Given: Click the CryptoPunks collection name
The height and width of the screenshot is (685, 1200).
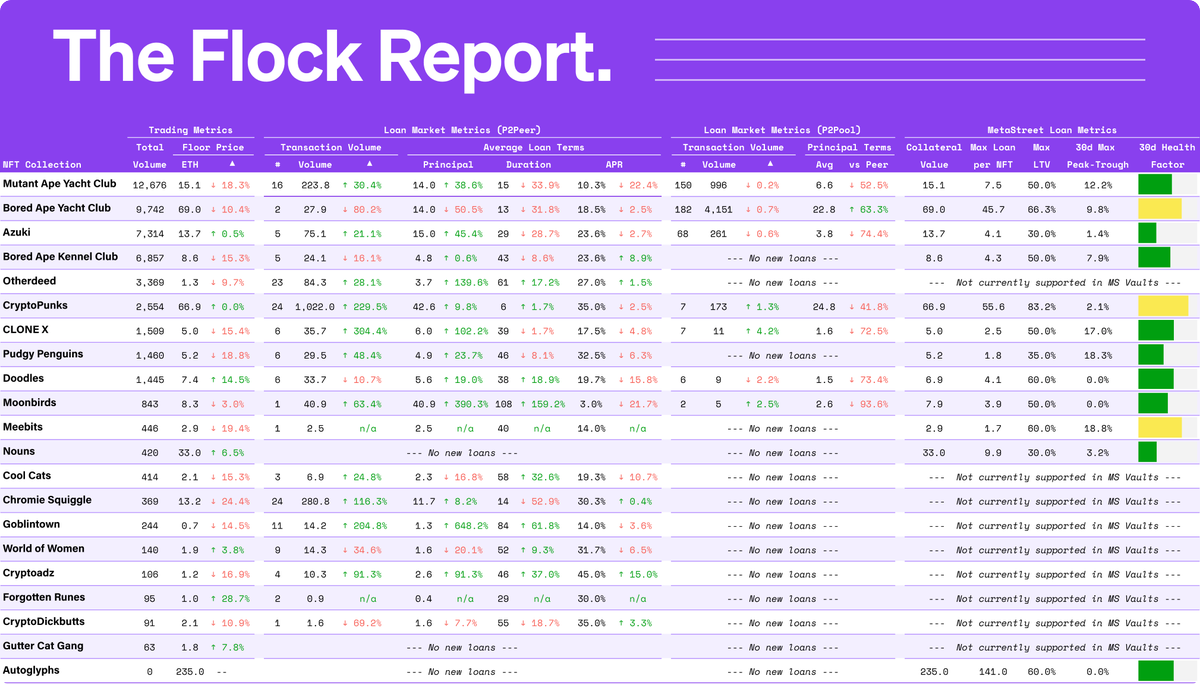Looking at the screenshot, I should 35,305.
